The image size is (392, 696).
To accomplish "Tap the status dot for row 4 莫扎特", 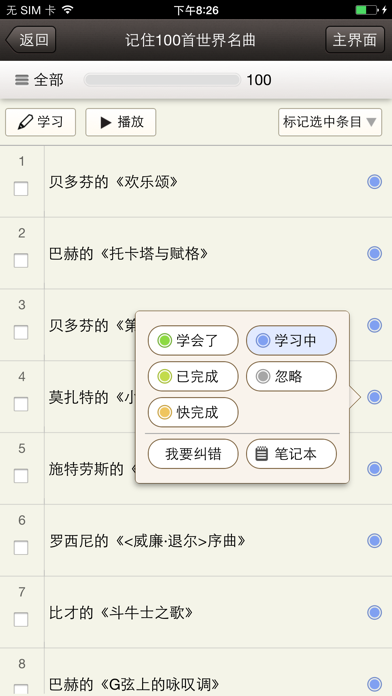I will (374, 397).
